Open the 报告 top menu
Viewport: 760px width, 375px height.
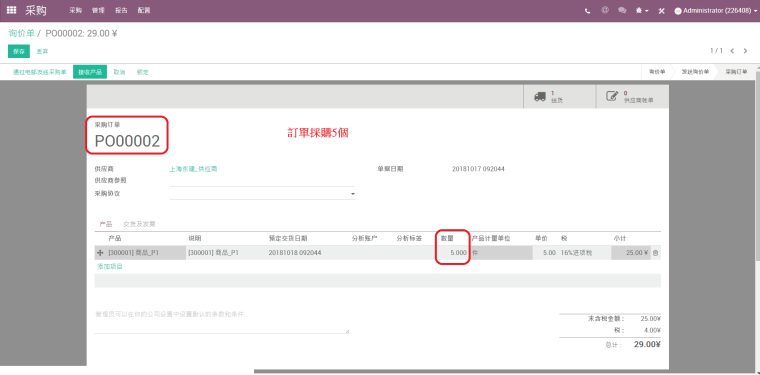(121, 10)
